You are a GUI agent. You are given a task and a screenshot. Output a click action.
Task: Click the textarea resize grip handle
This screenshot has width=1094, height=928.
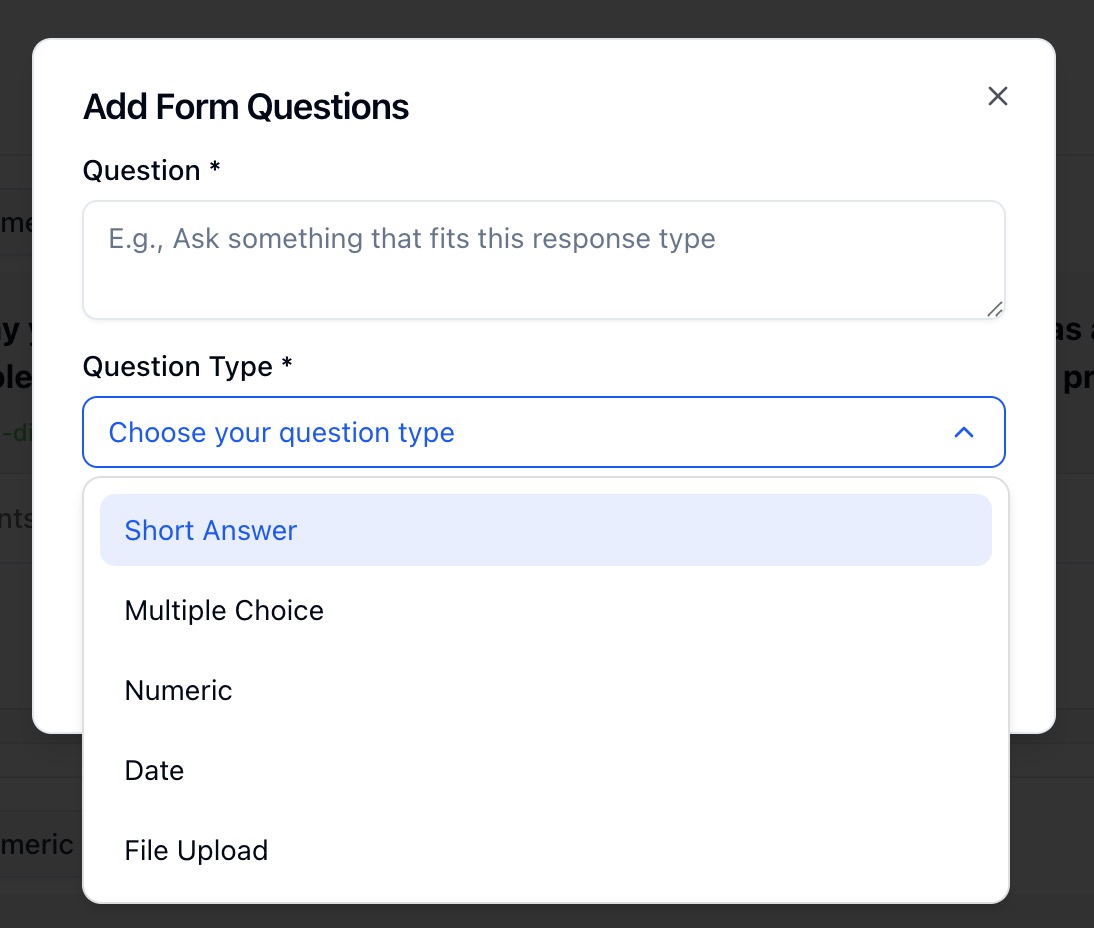pos(994,309)
